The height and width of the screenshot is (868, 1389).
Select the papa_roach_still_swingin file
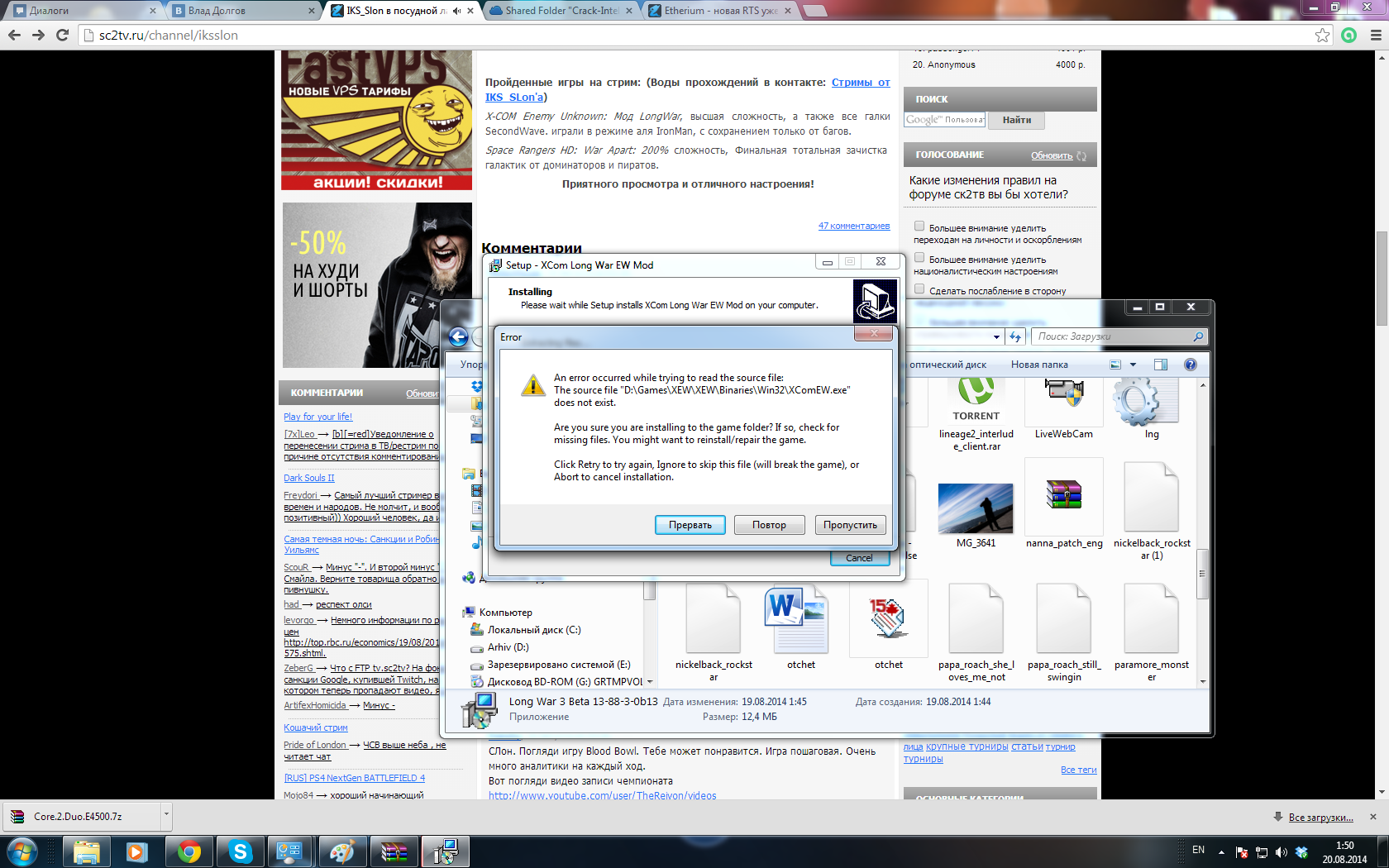point(1064,632)
